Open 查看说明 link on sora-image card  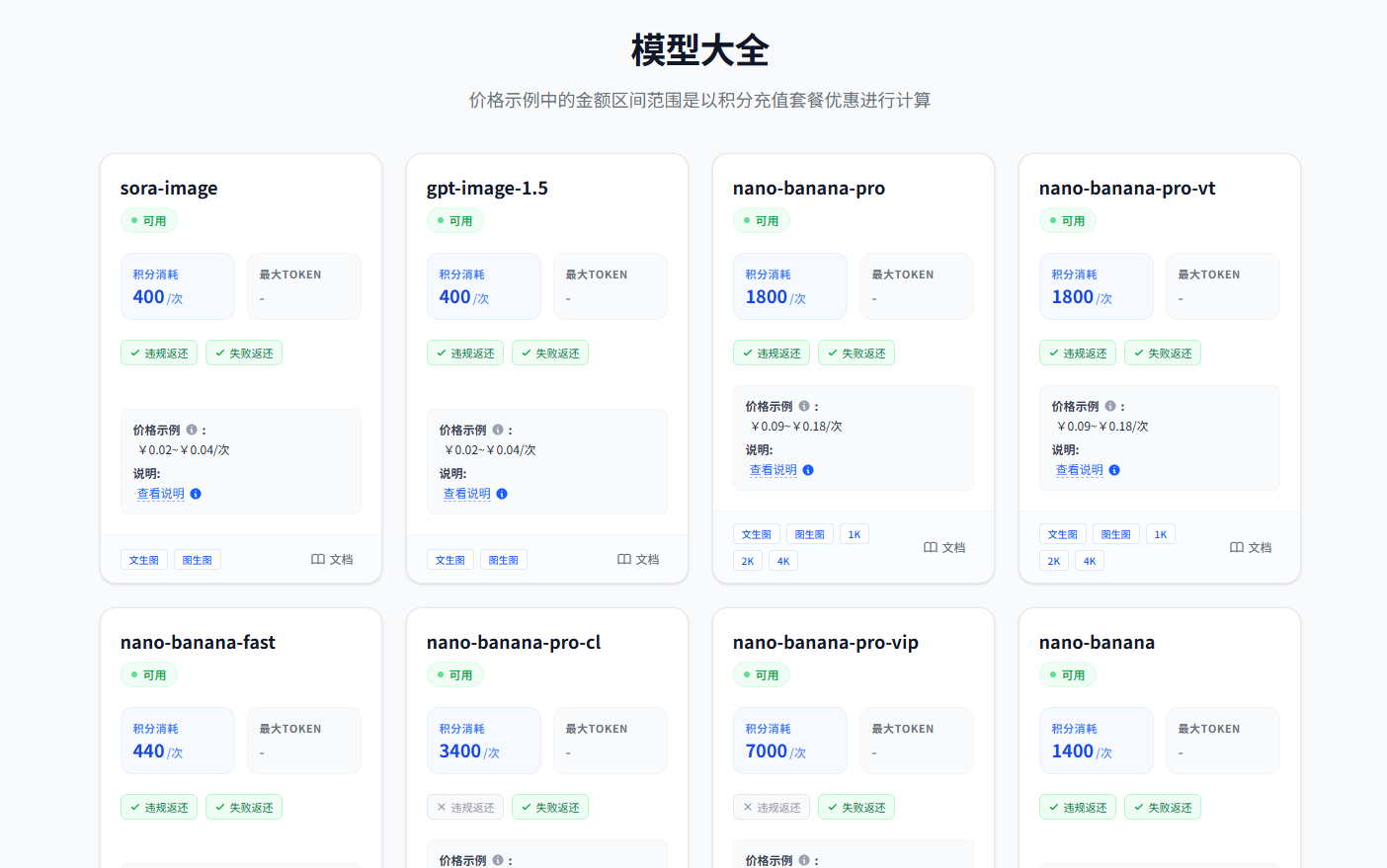[161, 494]
